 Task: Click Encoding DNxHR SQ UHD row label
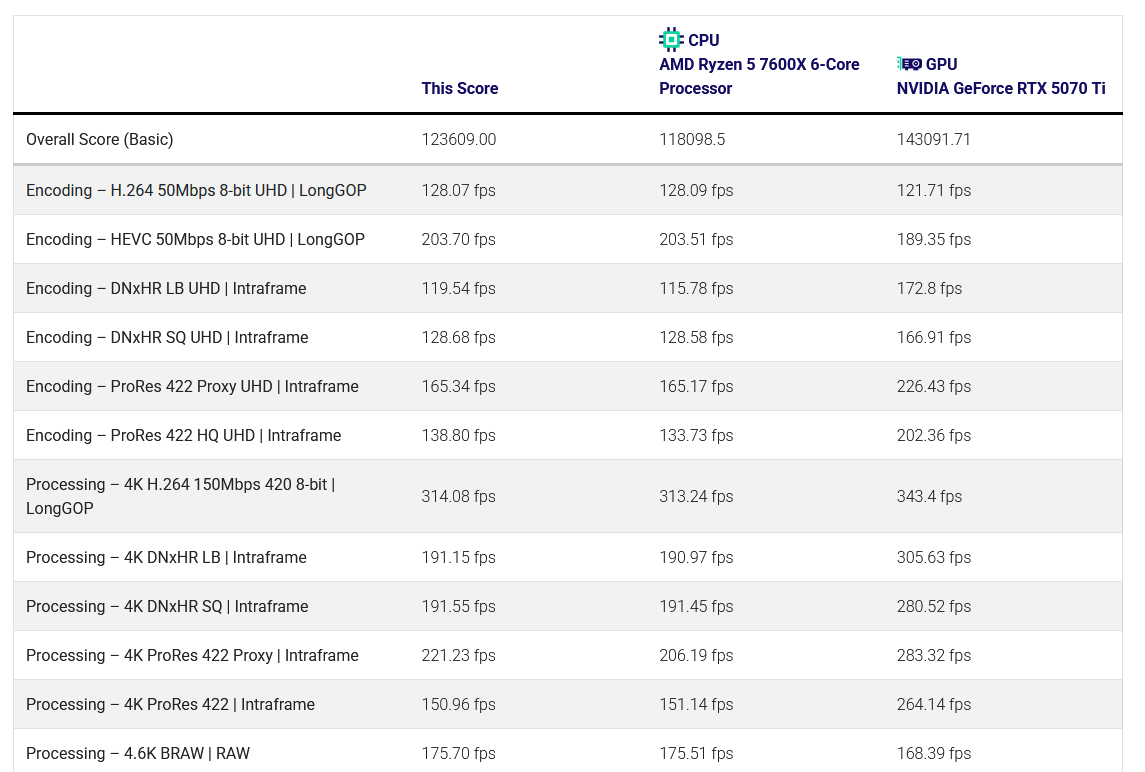pyautogui.click(x=167, y=337)
